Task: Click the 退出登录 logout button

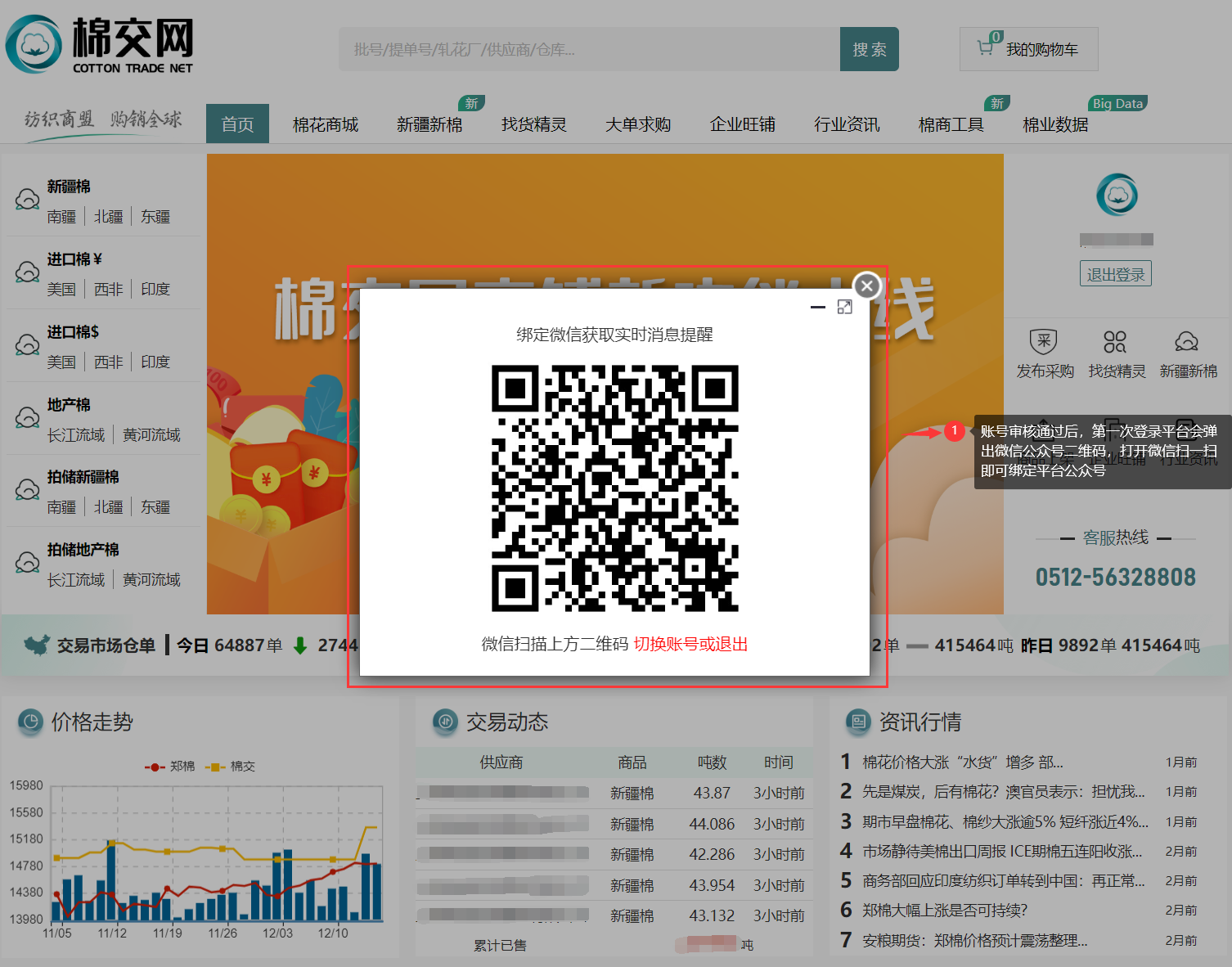Action: click(x=1115, y=274)
